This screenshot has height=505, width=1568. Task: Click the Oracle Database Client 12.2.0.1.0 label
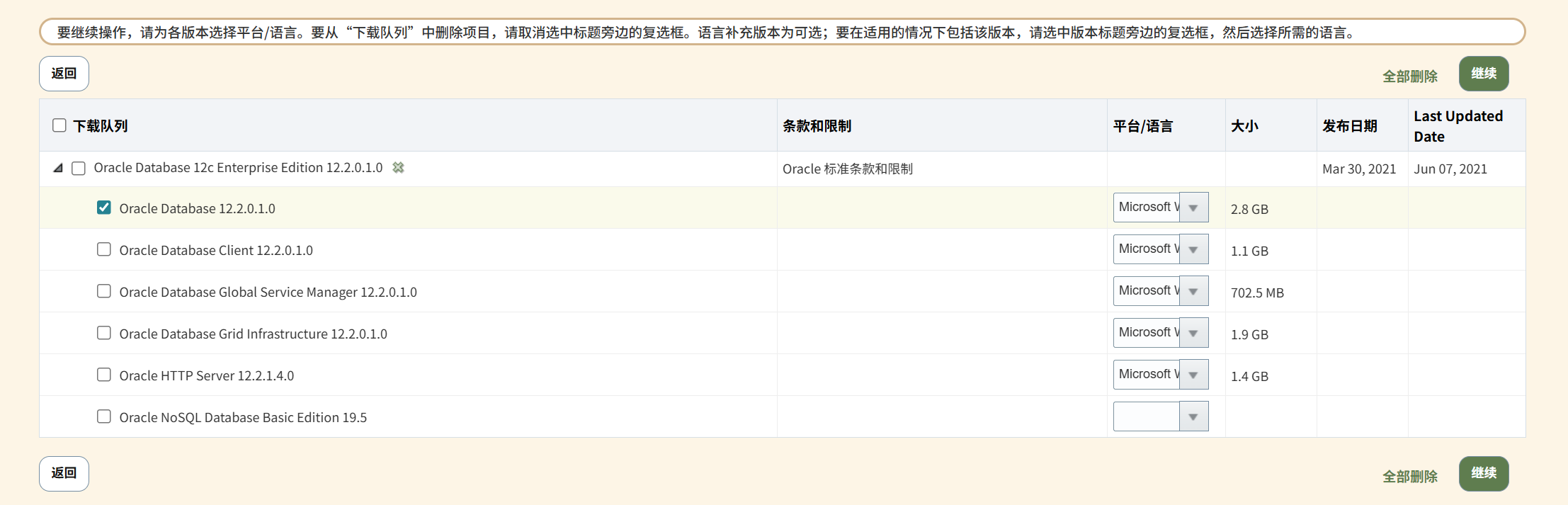(216, 250)
